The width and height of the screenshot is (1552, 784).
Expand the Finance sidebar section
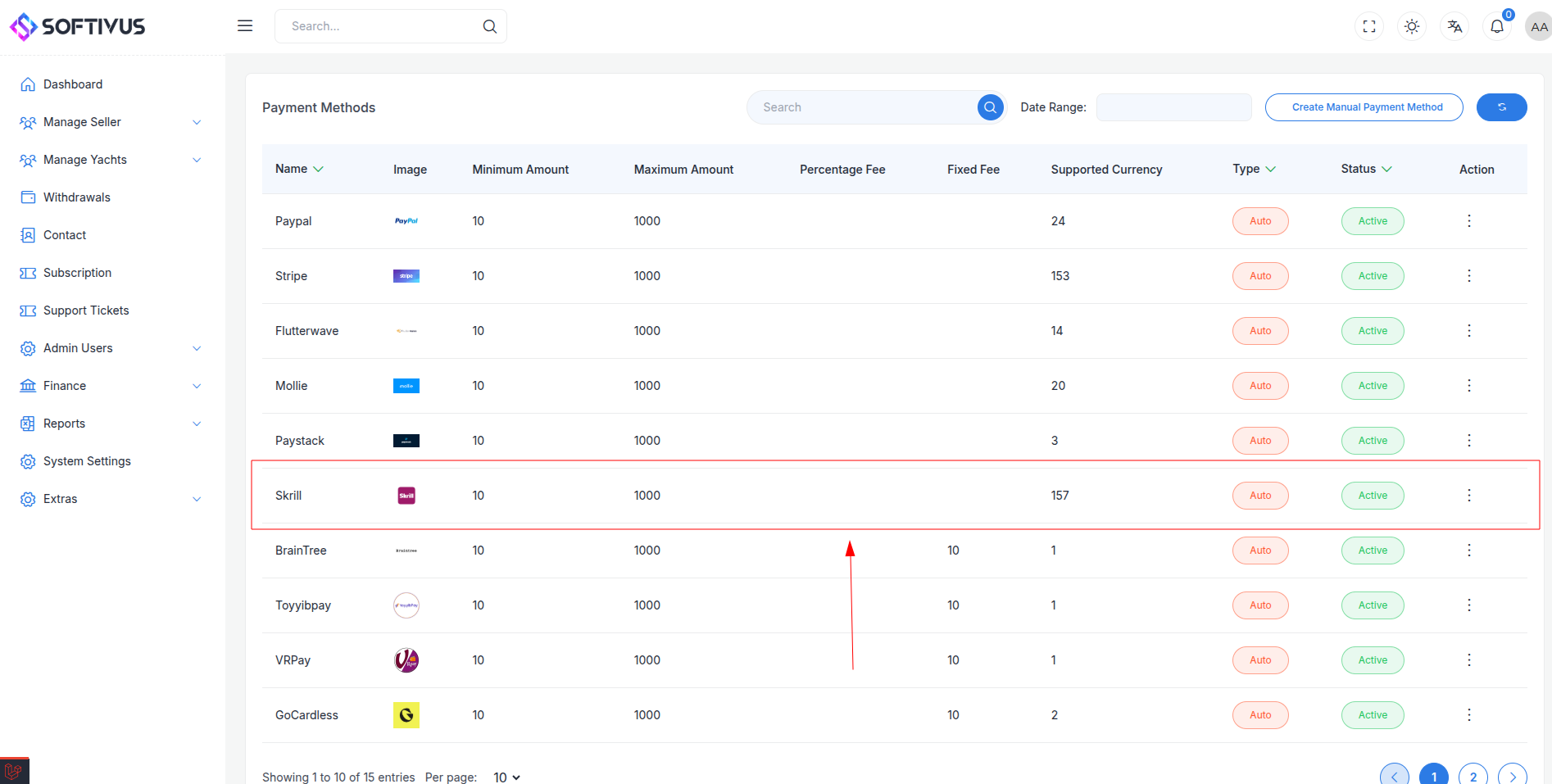click(x=111, y=386)
